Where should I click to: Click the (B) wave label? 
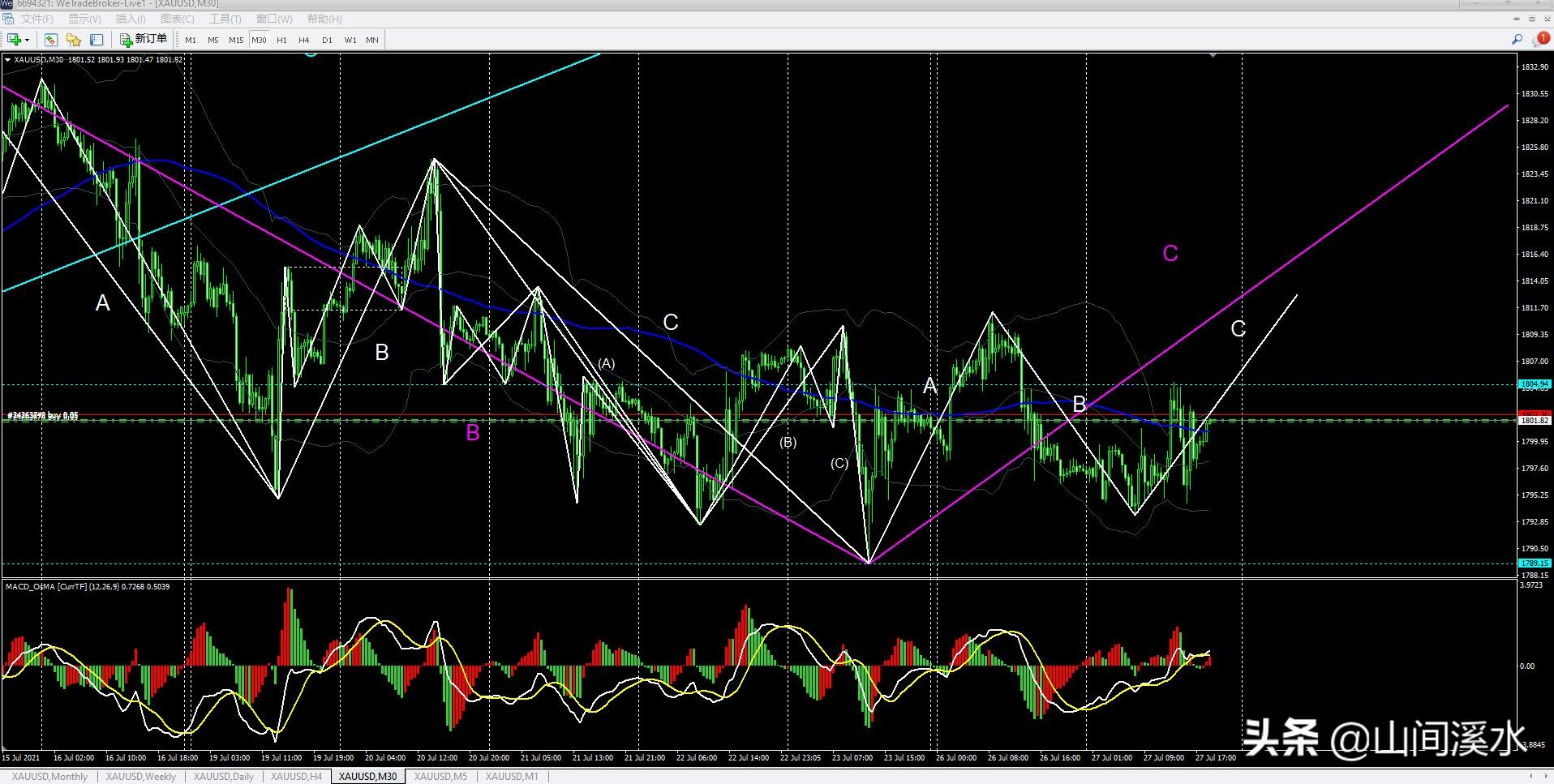pos(788,442)
